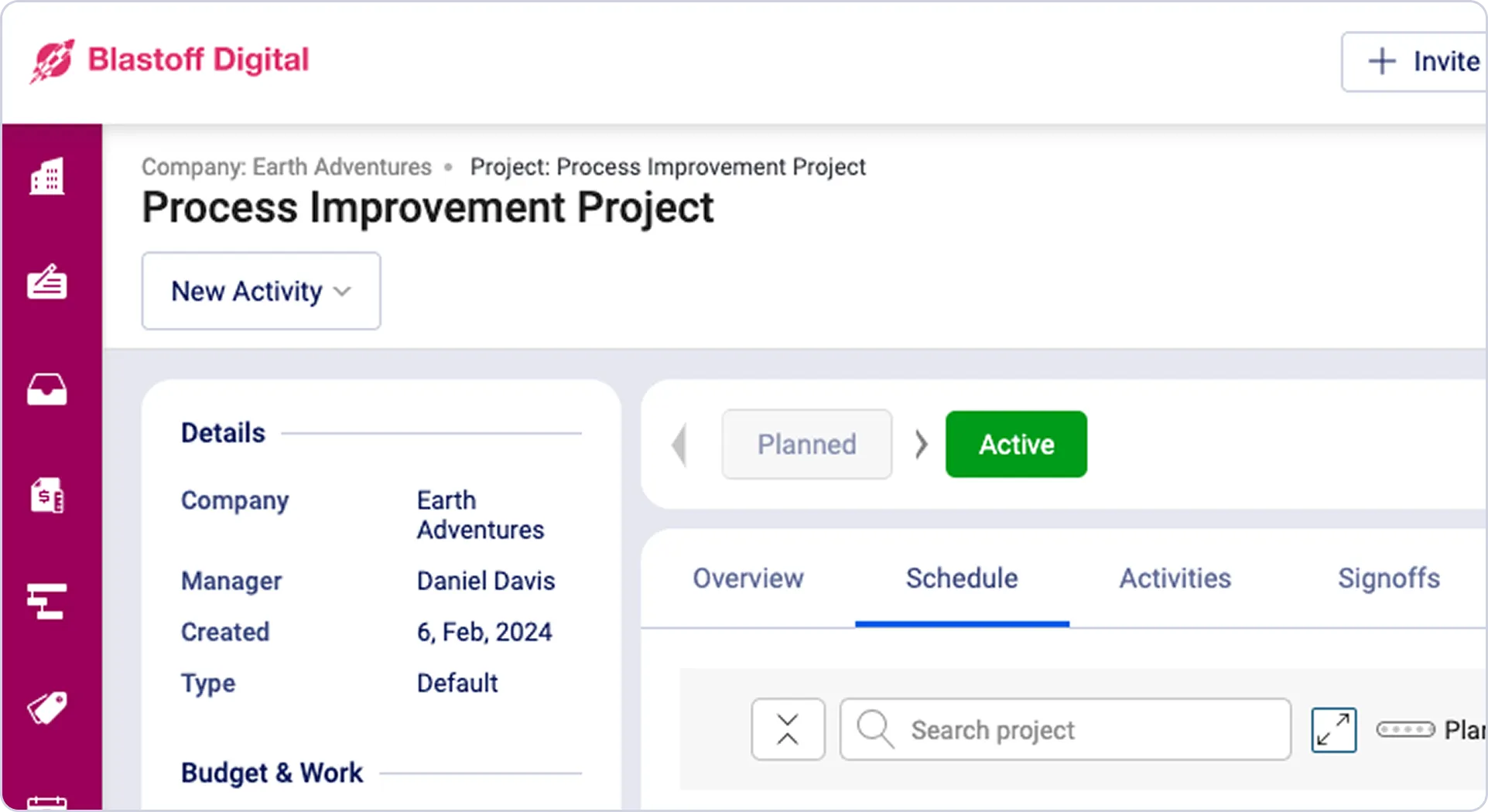Open the calendar icon at sidebar bottom
The height and width of the screenshot is (812, 1488).
[47, 803]
